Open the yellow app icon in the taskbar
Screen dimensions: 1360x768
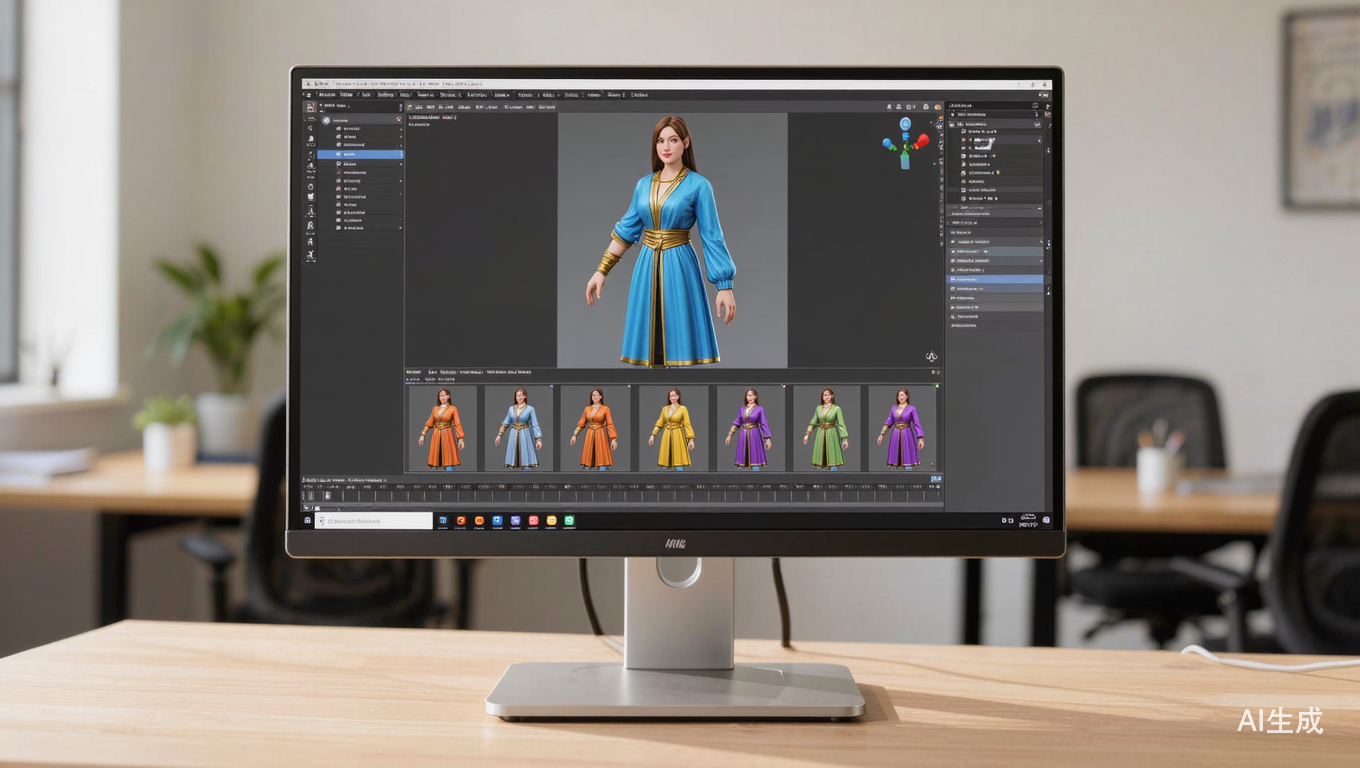551,521
